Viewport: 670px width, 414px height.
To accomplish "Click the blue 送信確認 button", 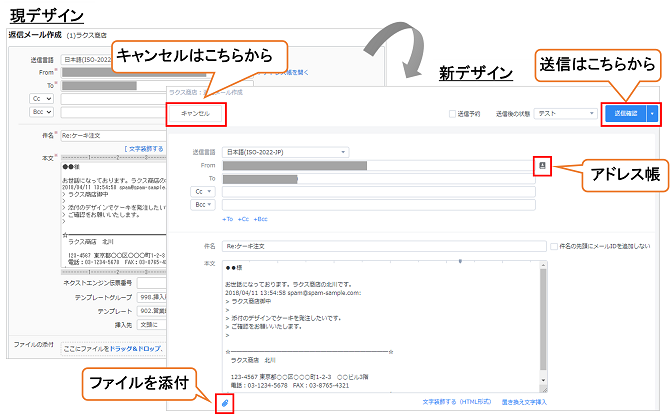I will click(x=626, y=114).
